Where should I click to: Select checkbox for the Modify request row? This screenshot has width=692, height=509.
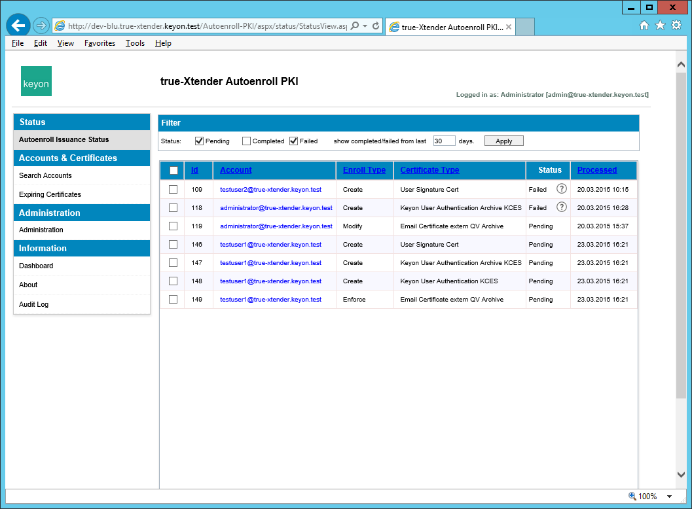(x=173, y=226)
